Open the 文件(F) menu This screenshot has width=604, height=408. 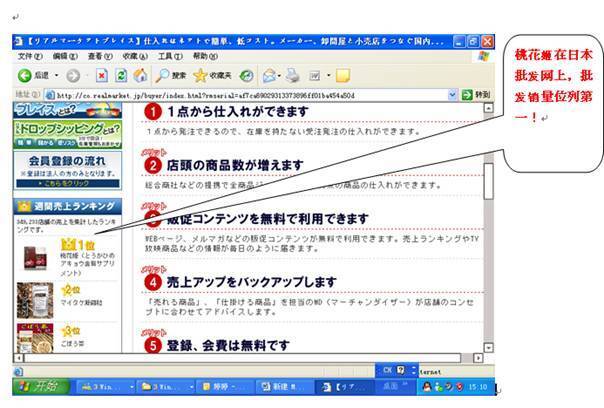click(x=30, y=56)
